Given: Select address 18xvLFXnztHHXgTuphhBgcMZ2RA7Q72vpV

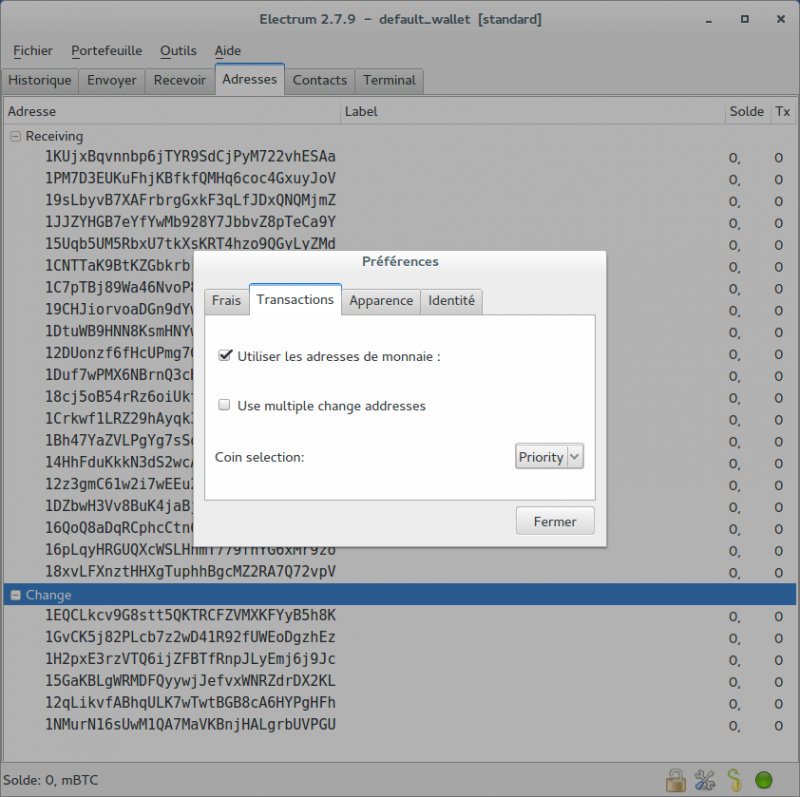Looking at the screenshot, I should click(x=190, y=571).
